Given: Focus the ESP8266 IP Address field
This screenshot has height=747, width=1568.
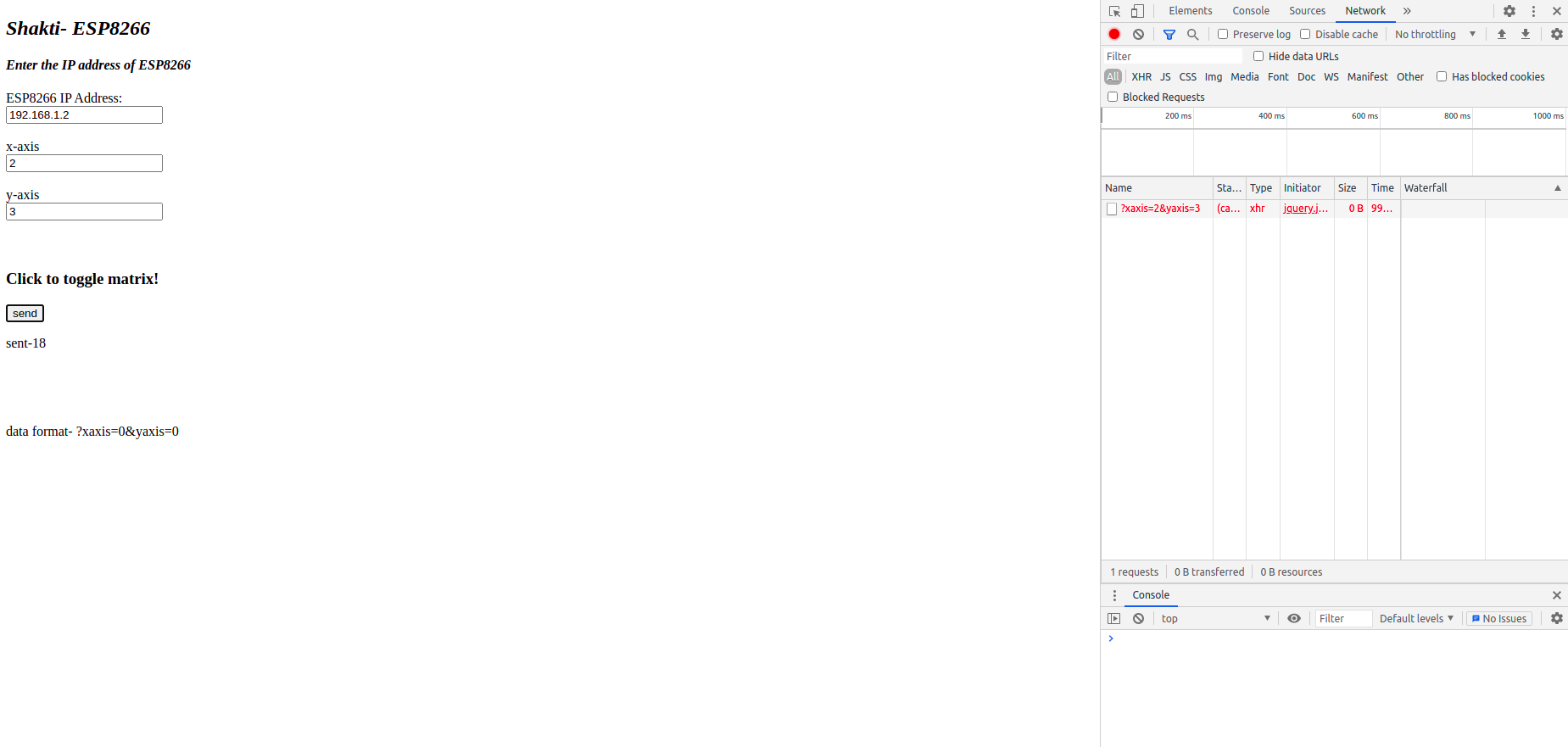Looking at the screenshot, I should click(84, 115).
